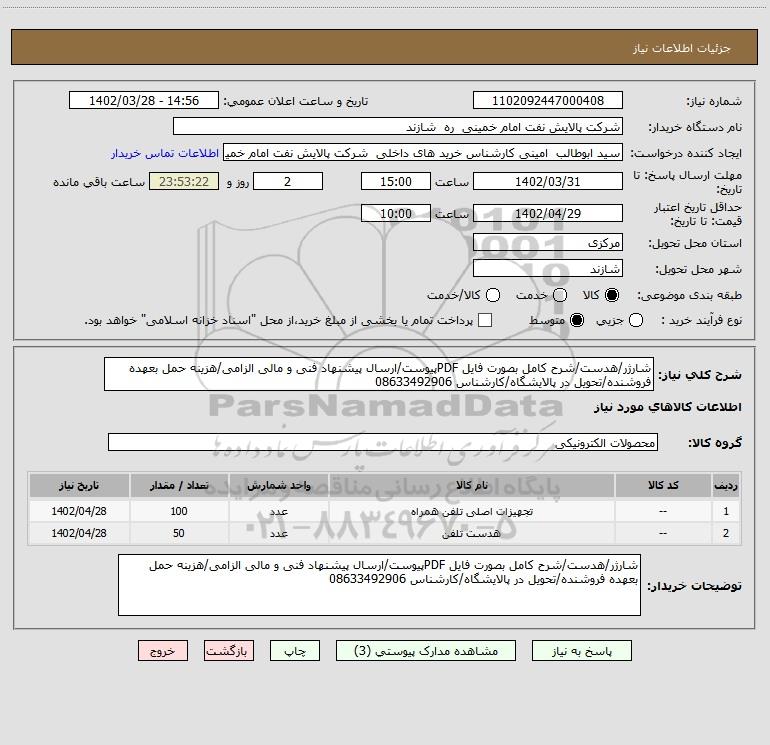
Task: Open the اطلاعات تماس خریدار link
Action: click(165, 153)
